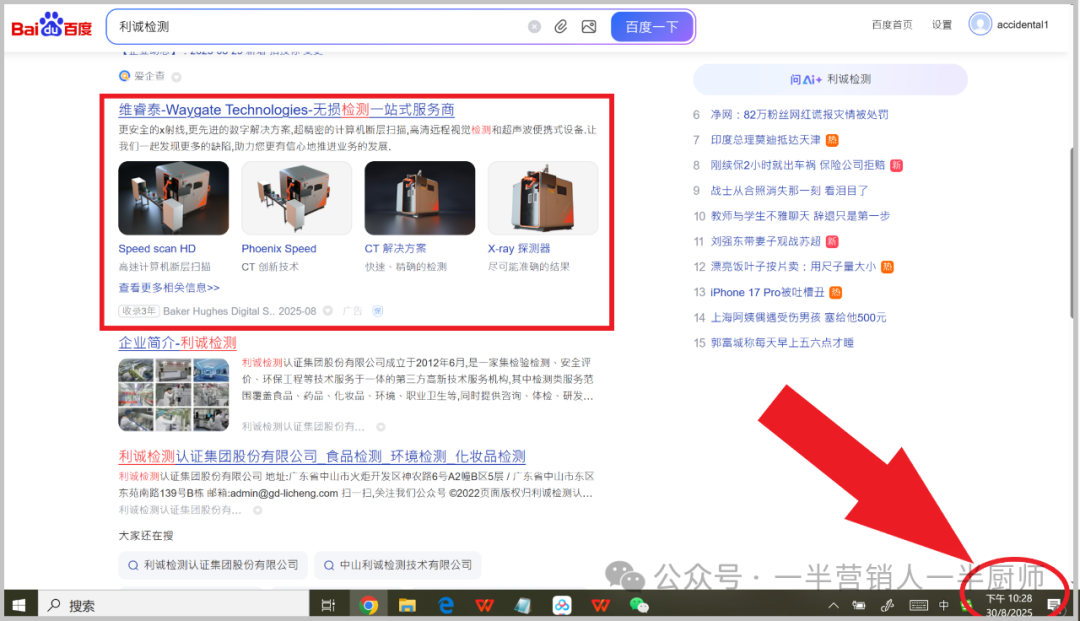The image size is (1080, 621).
Task: Open the CT 解决方案 link
Action: [x=395, y=249]
